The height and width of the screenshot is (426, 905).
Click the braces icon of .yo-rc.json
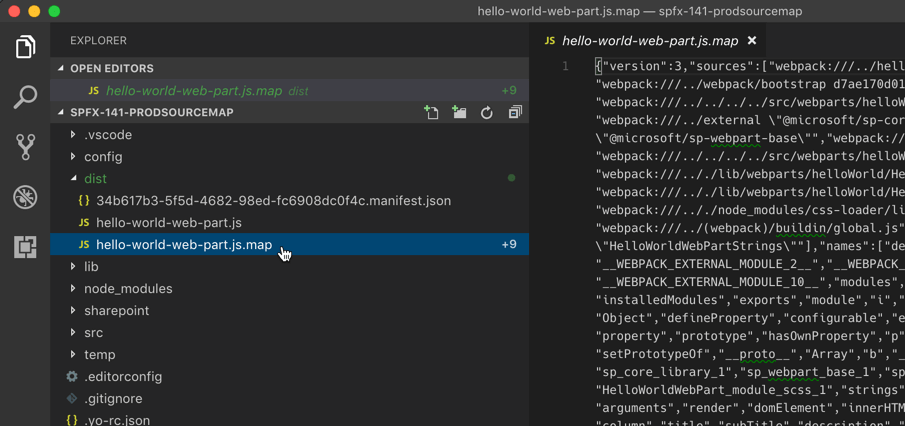click(x=72, y=420)
